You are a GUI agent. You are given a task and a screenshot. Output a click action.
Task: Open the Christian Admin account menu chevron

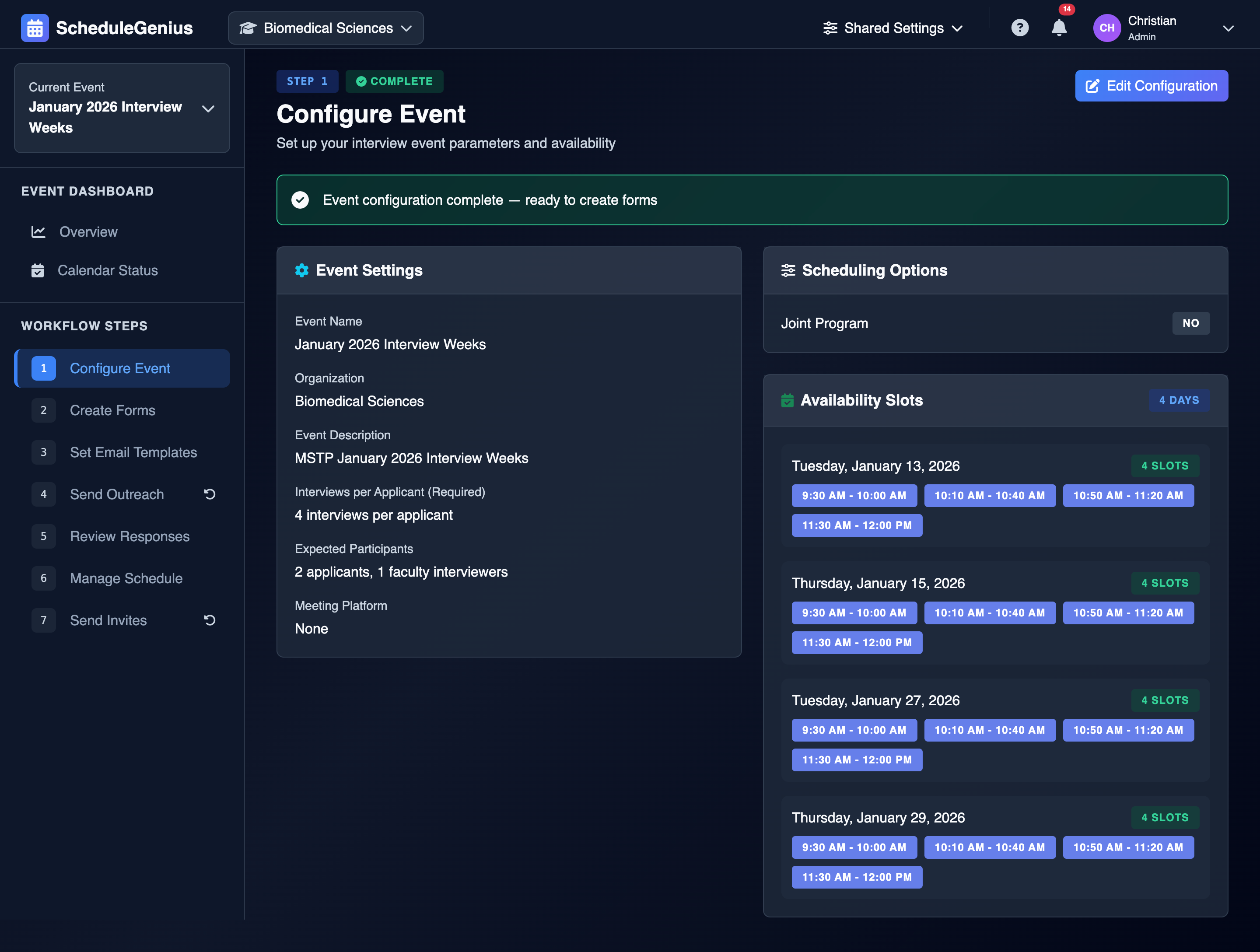[1228, 28]
